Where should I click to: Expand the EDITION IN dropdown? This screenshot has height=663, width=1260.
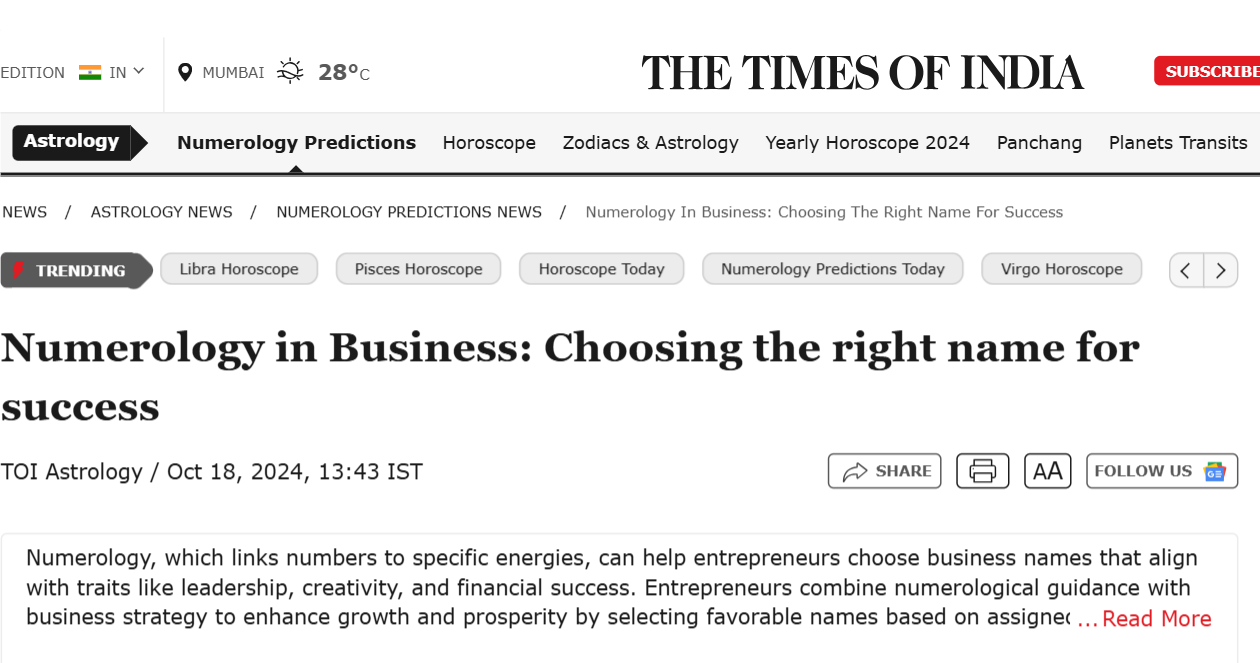pyautogui.click(x=139, y=71)
